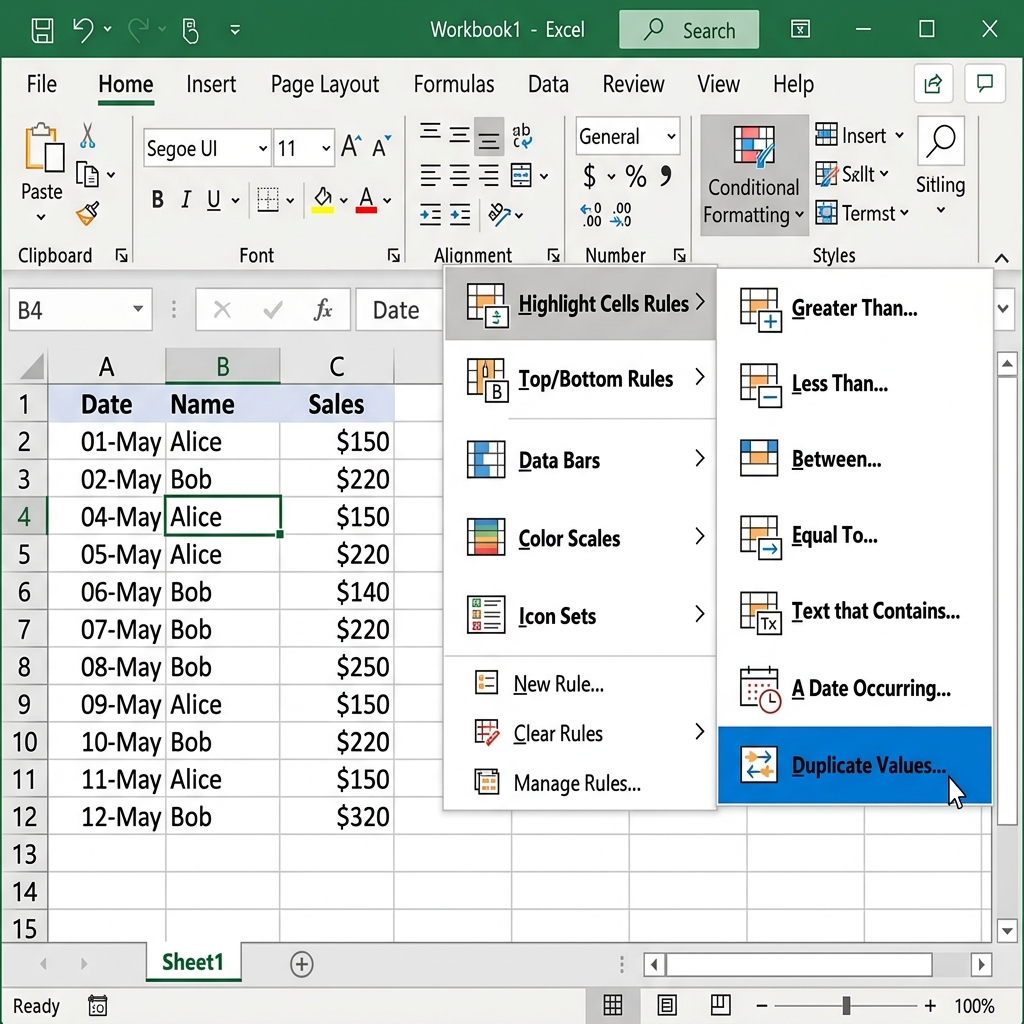Open the font size 11 dropdown
The width and height of the screenshot is (1024, 1024).
point(326,148)
